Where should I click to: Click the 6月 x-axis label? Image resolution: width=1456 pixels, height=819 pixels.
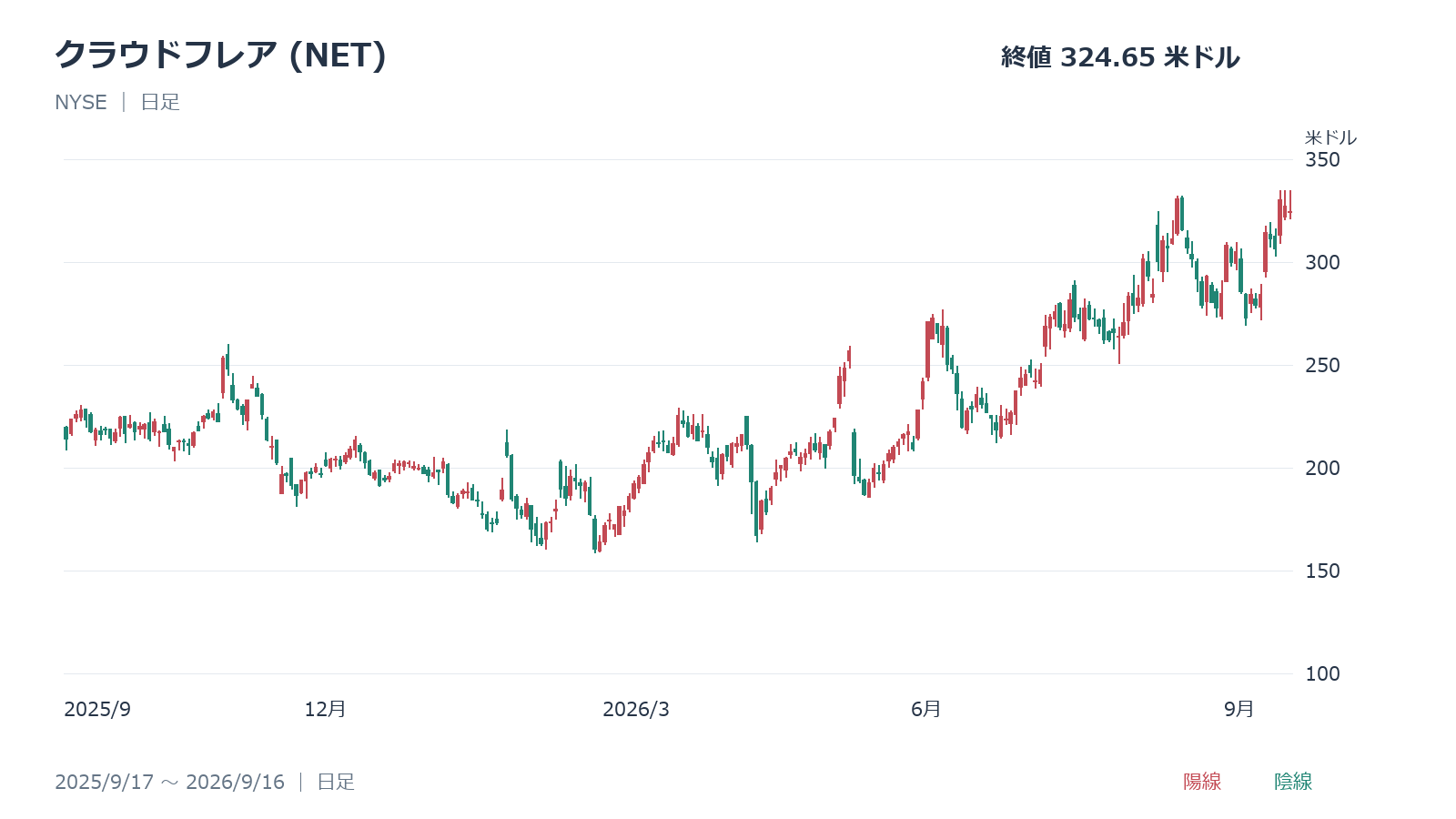point(926,709)
